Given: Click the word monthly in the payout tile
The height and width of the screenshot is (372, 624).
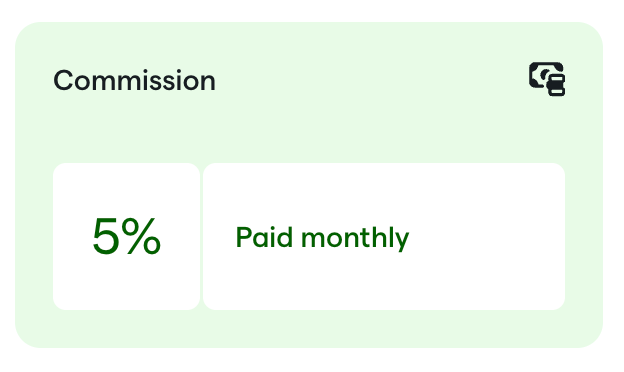Looking at the screenshot, I should pyautogui.click(x=355, y=238).
